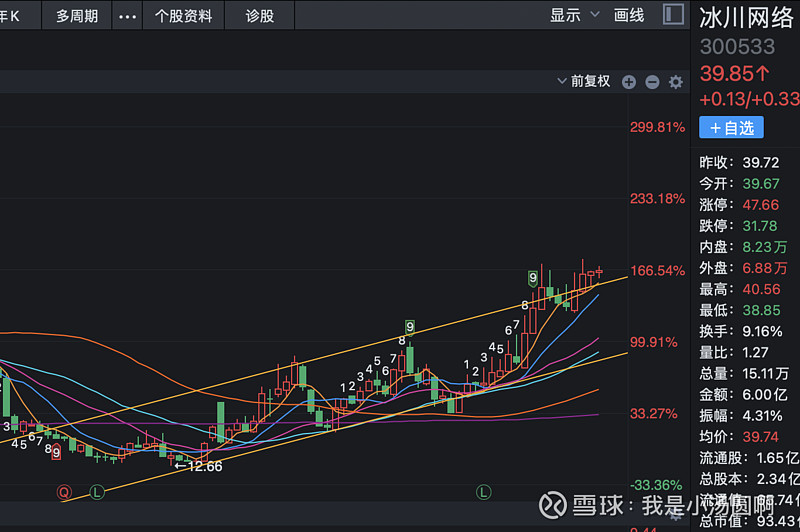Viewport: 800px width, 532px height.
Task: Click the 最低 38.85 value
Action: (761, 310)
